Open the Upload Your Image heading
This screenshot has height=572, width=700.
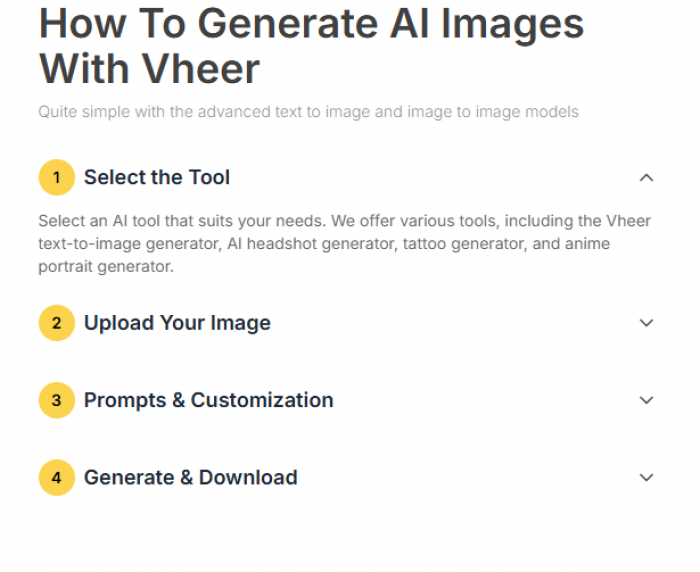tap(177, 323)
